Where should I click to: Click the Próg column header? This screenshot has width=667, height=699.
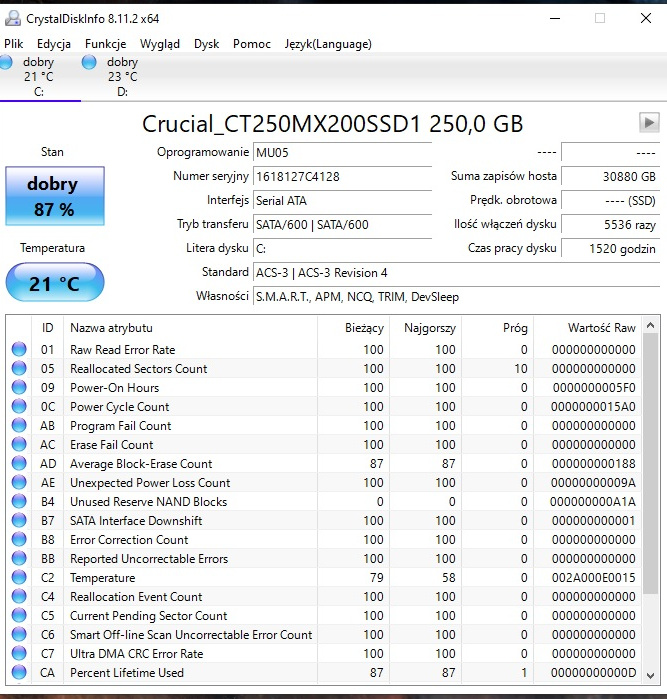point(498,328)
